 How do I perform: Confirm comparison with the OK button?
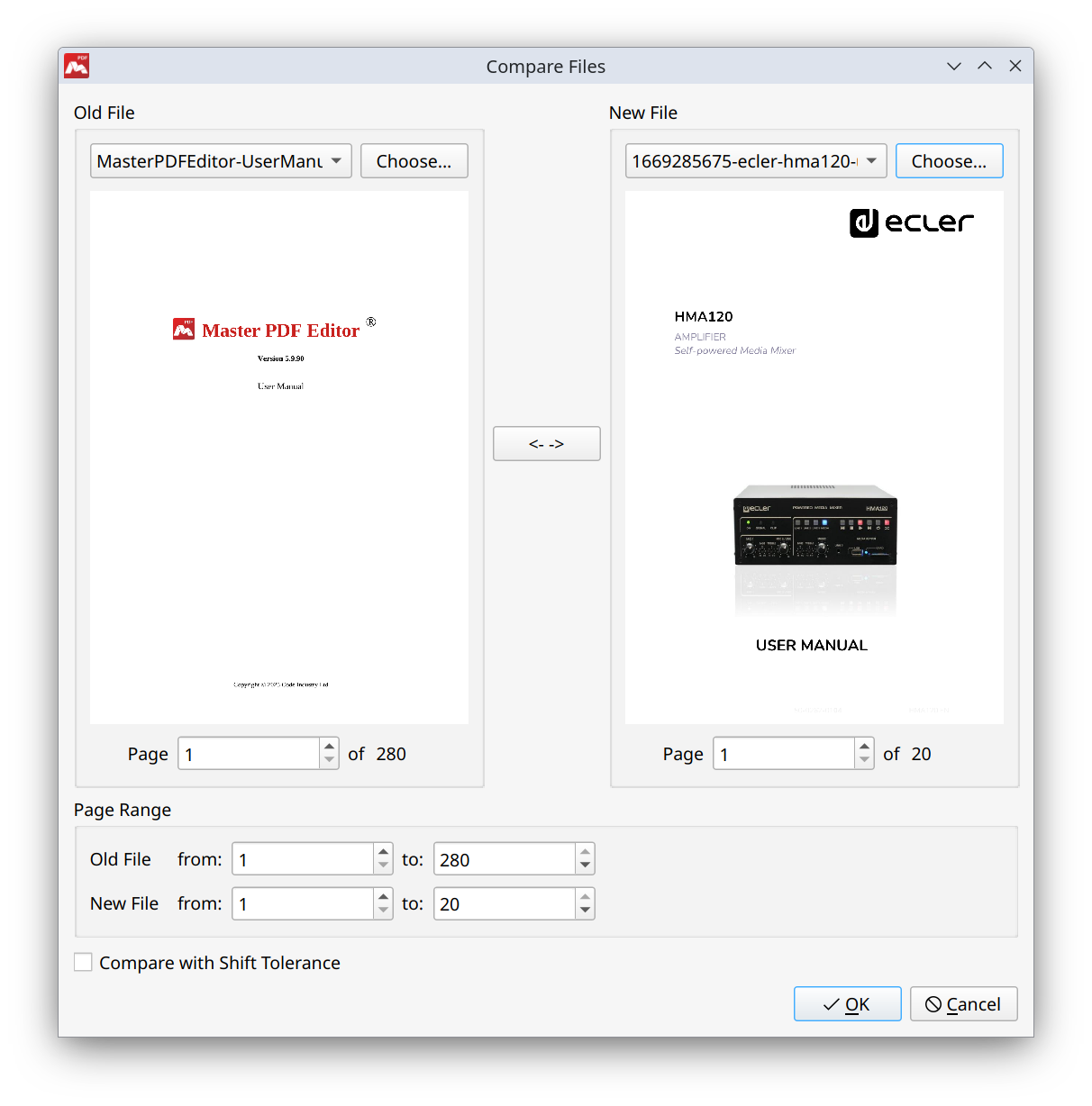pyautogui.click(x=847, y=1003)
